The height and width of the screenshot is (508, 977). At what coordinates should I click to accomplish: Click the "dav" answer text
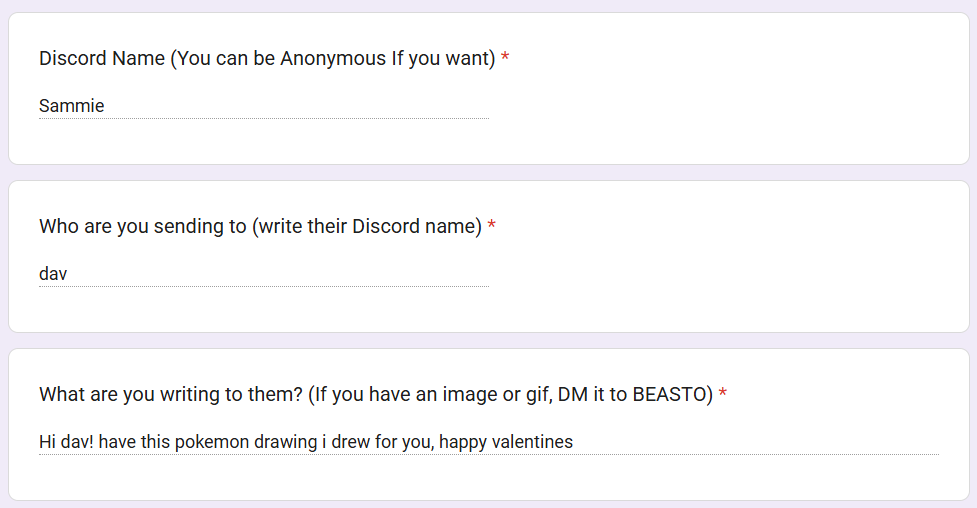53,273
